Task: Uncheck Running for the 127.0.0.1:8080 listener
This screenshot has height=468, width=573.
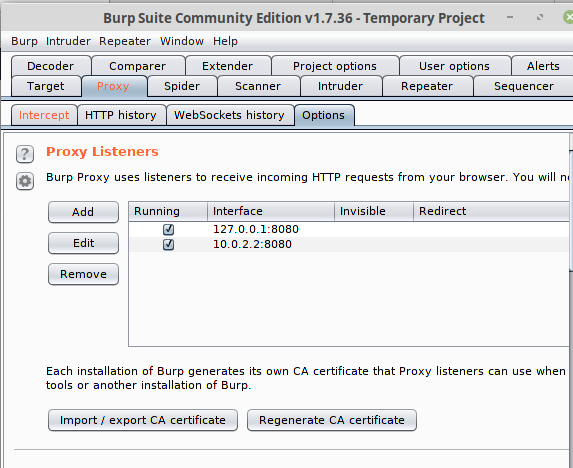Action: (x=168, y=229)
